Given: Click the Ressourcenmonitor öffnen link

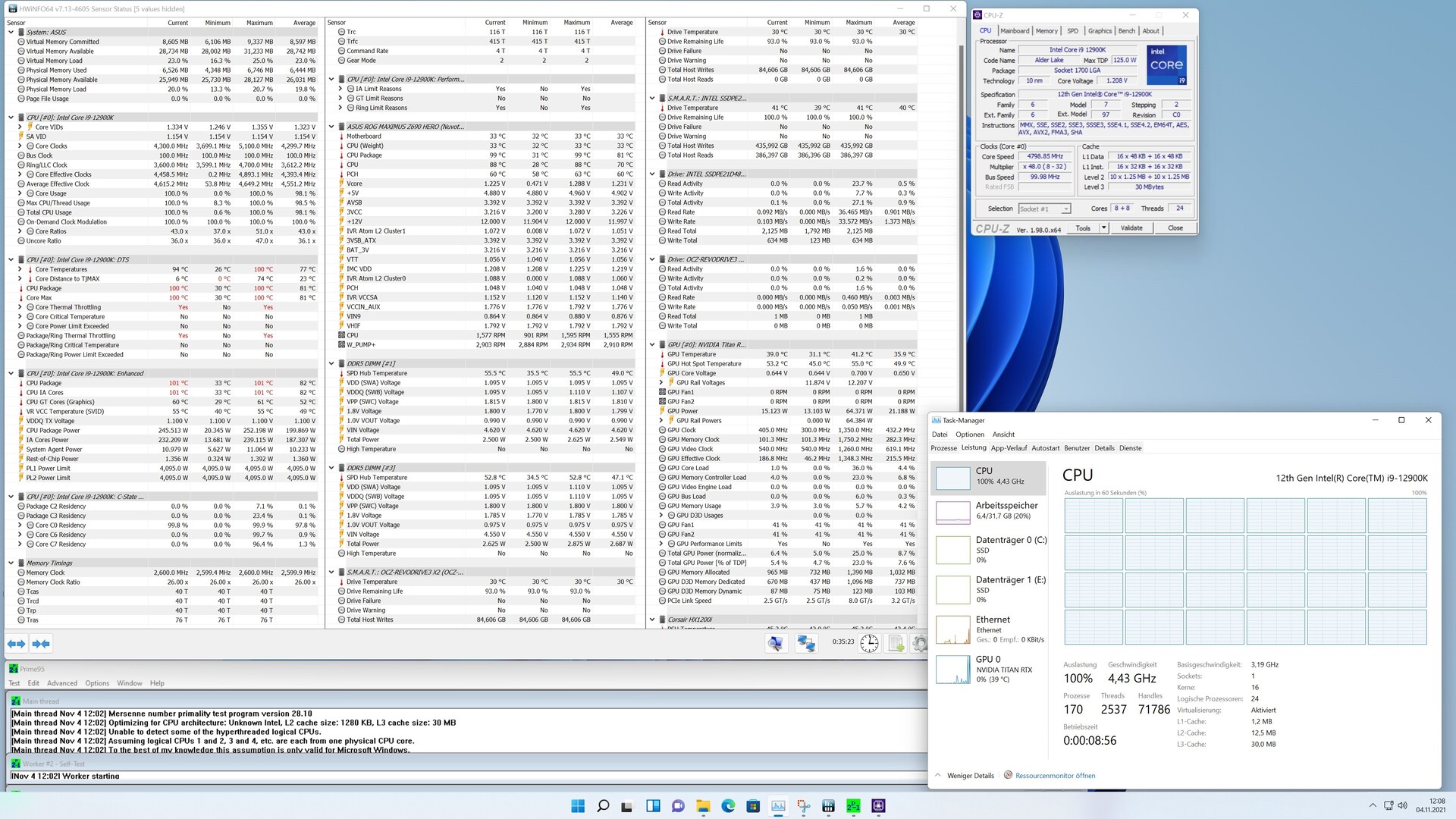Looking at the screenshot, I should 1055,776.
